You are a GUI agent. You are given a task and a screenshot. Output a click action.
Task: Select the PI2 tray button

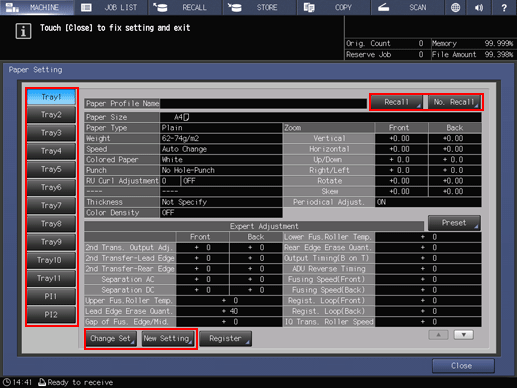pyautogui.click(x=51, y=315)
